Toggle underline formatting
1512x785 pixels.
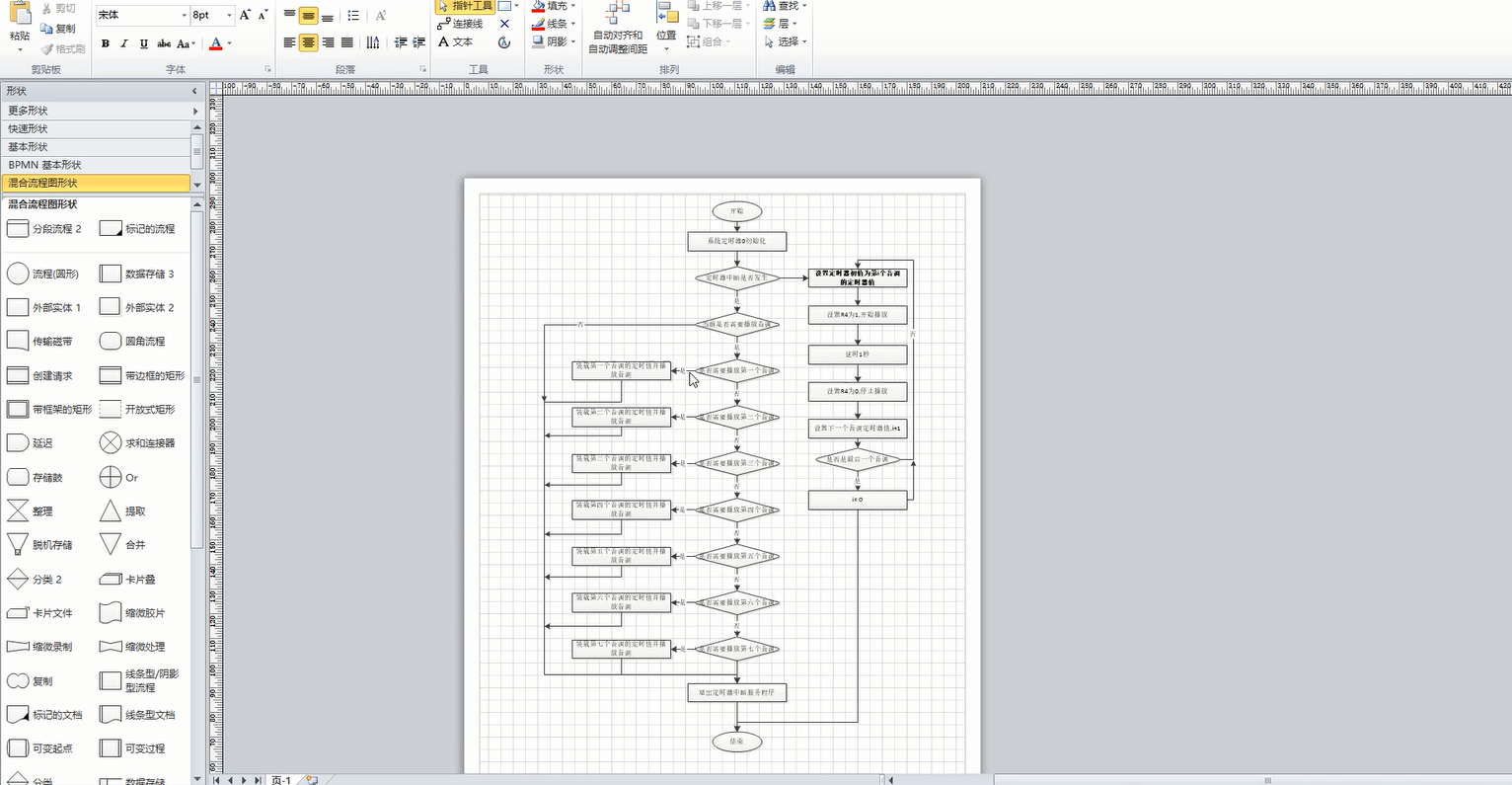(x=144, y=43)
